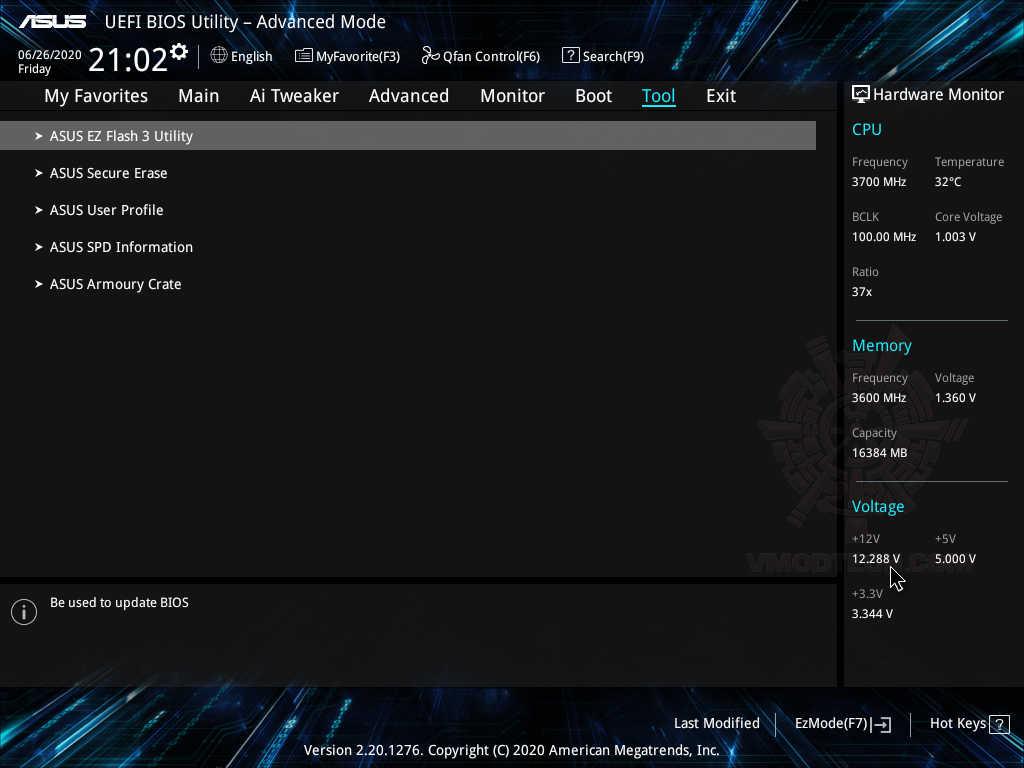Click the 06/26/2020 date

50,55
